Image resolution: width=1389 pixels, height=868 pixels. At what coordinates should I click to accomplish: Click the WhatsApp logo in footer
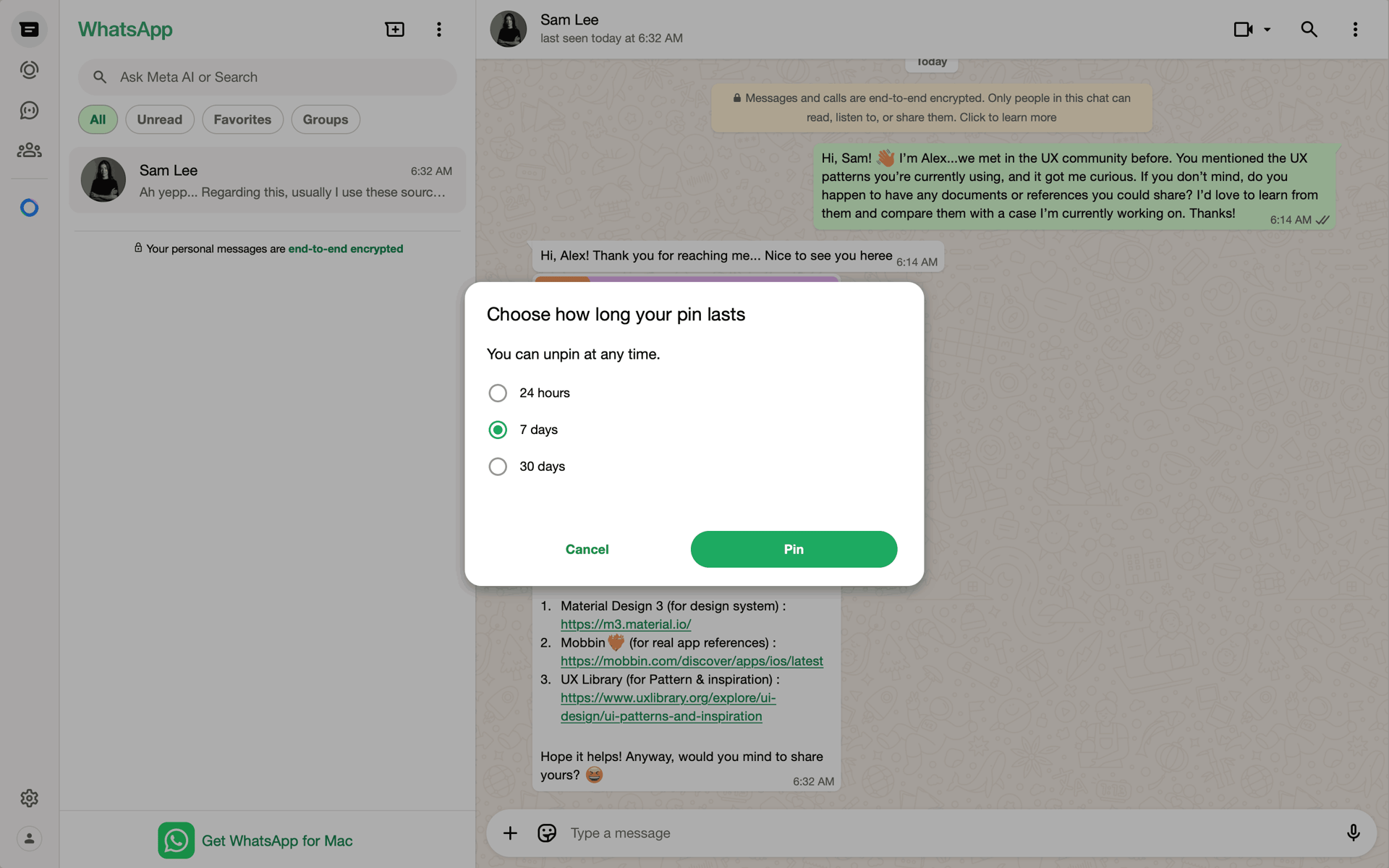tap(176, 841)
